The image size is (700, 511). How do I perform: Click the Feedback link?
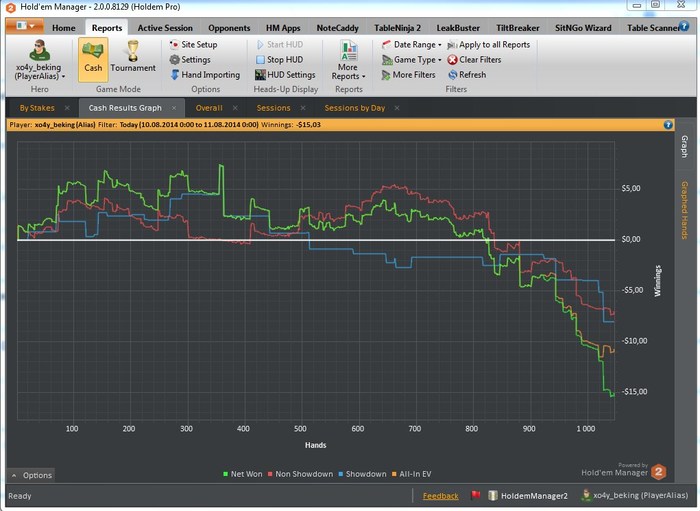[x=440, y=496]
